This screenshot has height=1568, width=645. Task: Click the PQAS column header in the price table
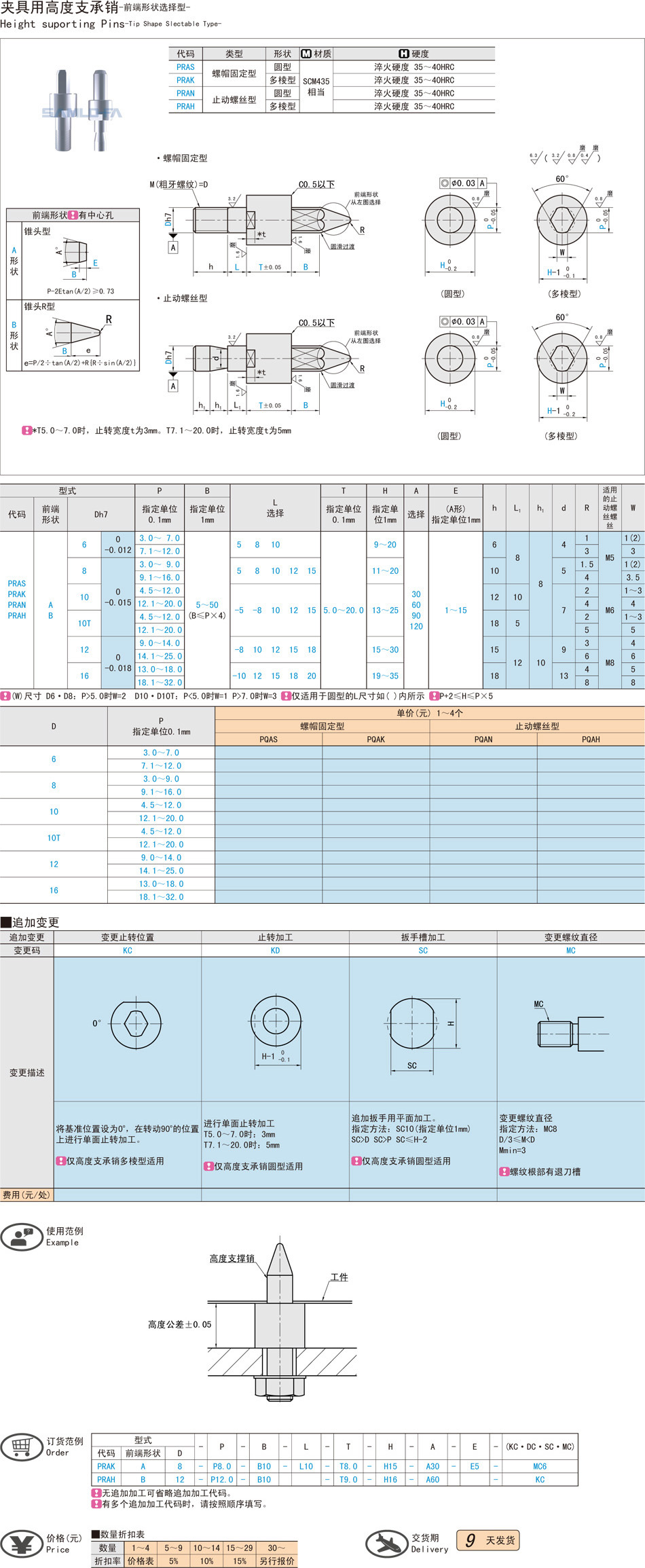pos(268,740)
